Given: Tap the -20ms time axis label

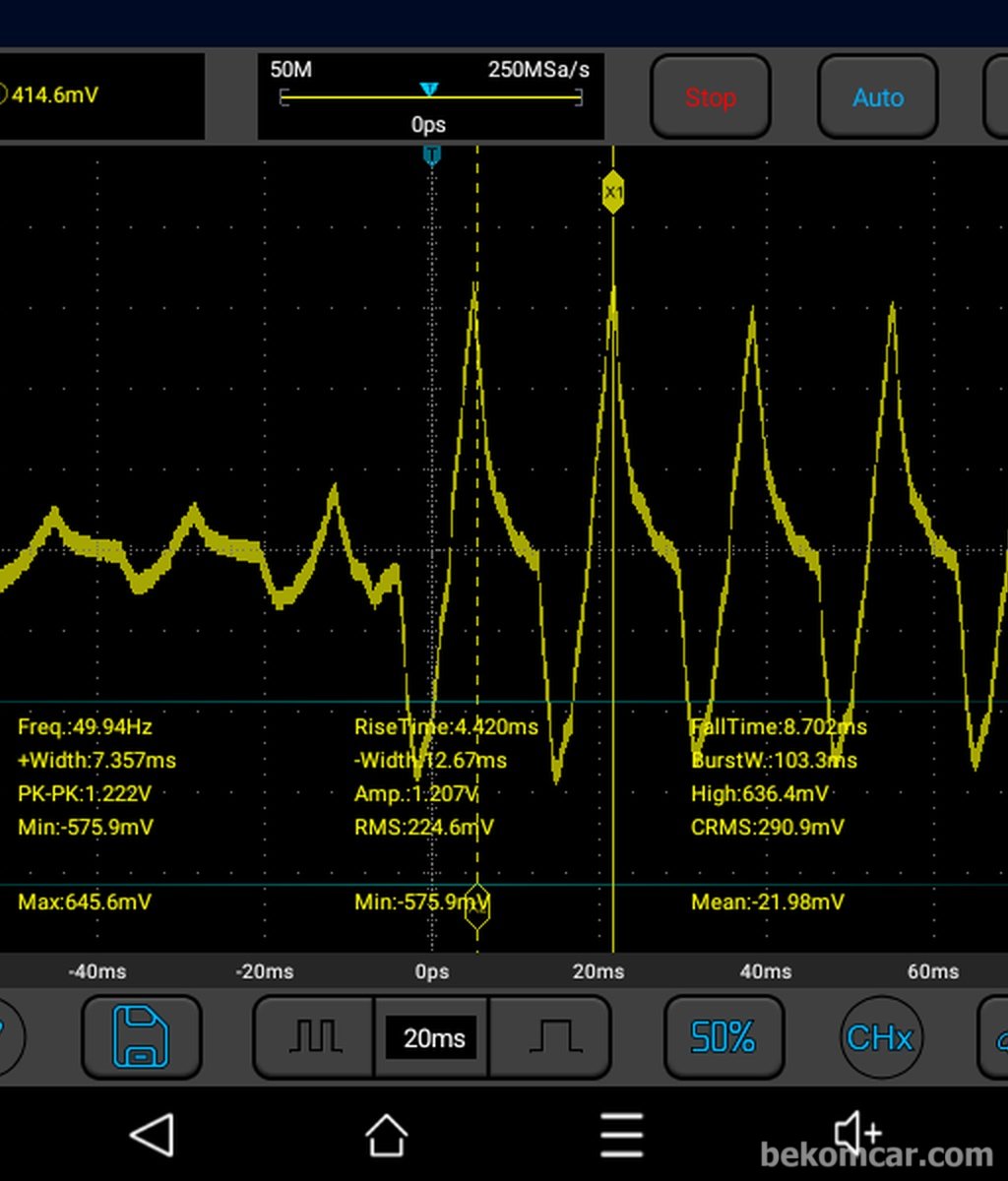Looking at the screenshot, I should click(x=264, y=971).
